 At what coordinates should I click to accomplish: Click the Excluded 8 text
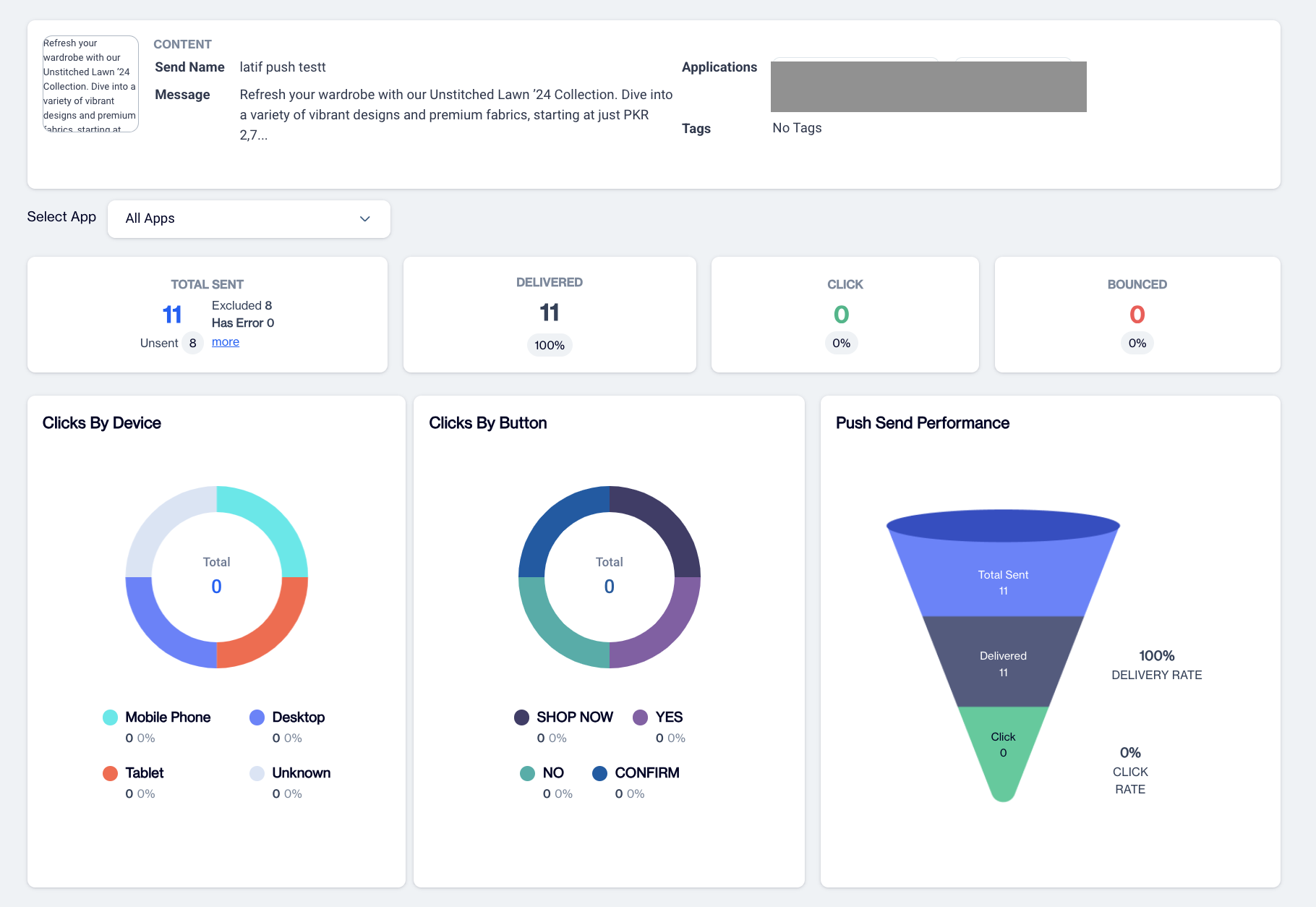click(x=242, y=305)
